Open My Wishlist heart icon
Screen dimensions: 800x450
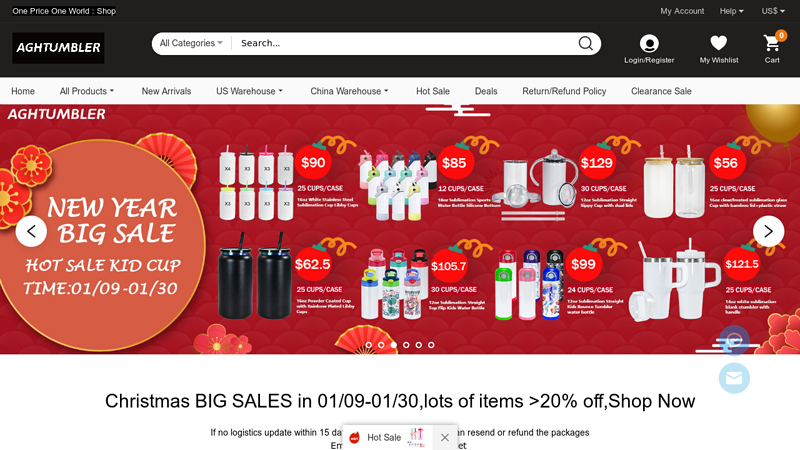718,43
